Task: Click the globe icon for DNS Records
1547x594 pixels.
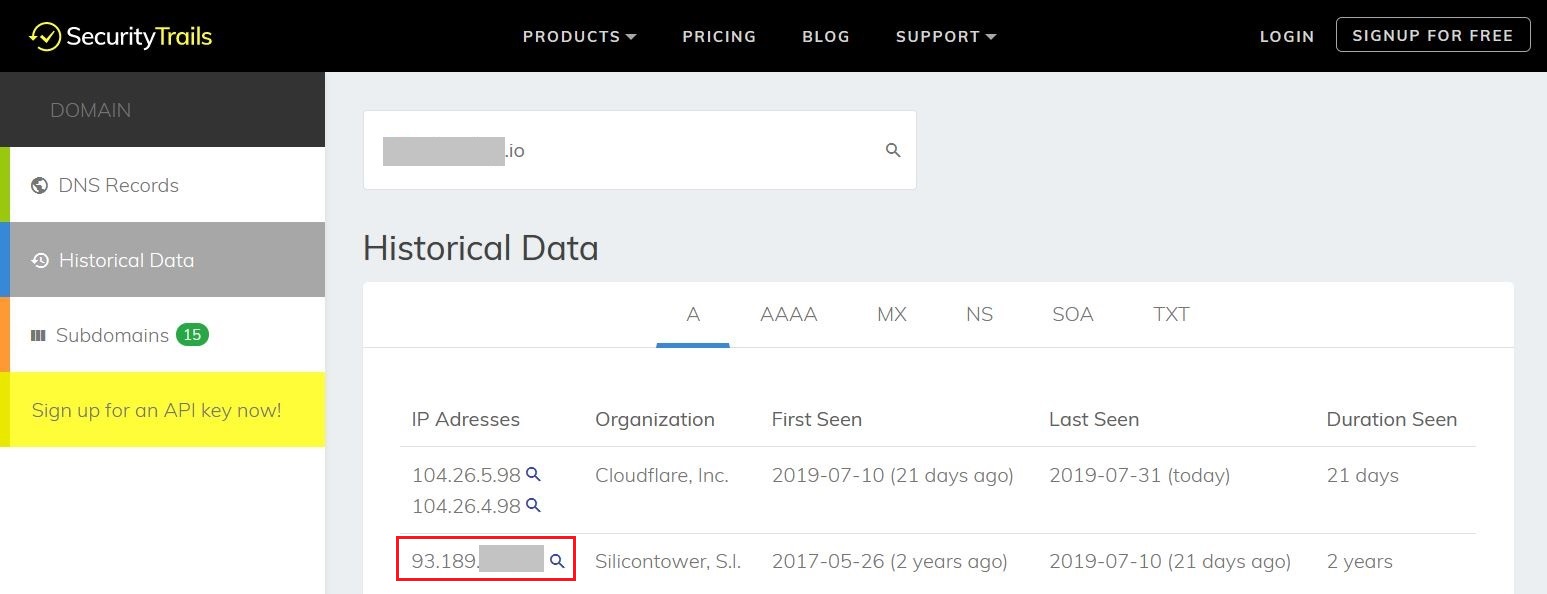Action: tap(40, 185)
